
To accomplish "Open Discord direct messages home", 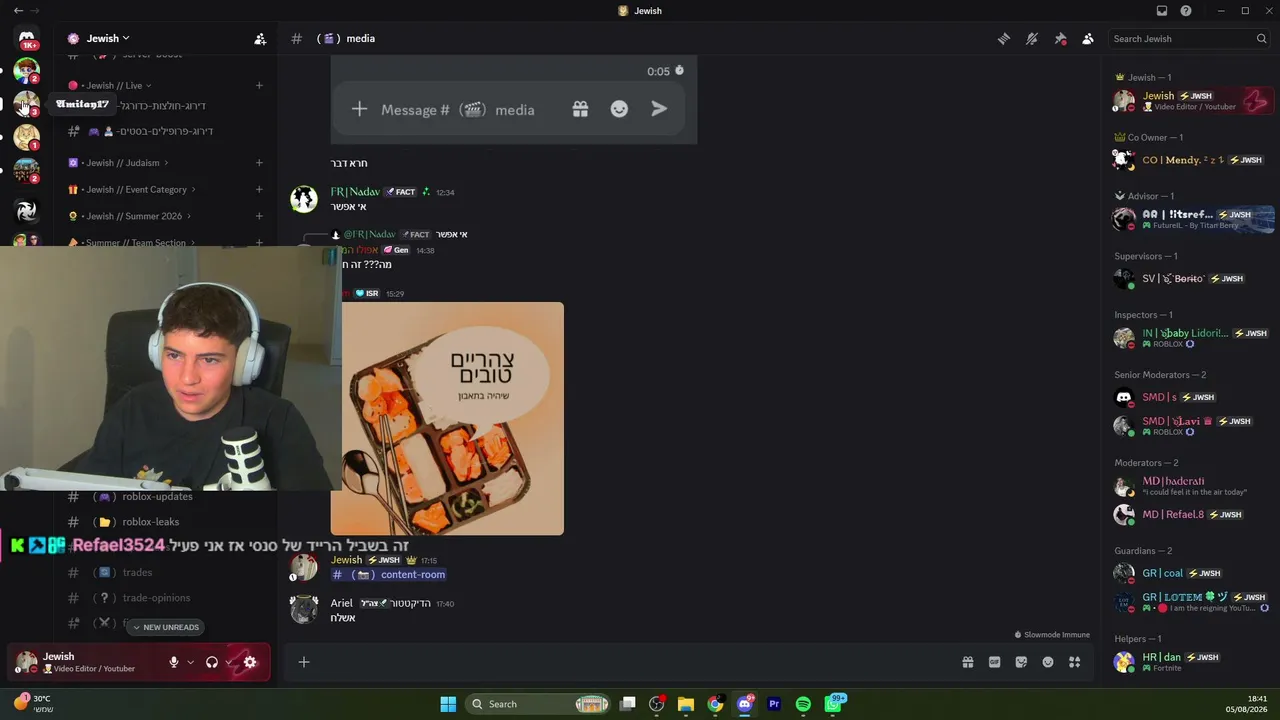I will pos(27,39).
